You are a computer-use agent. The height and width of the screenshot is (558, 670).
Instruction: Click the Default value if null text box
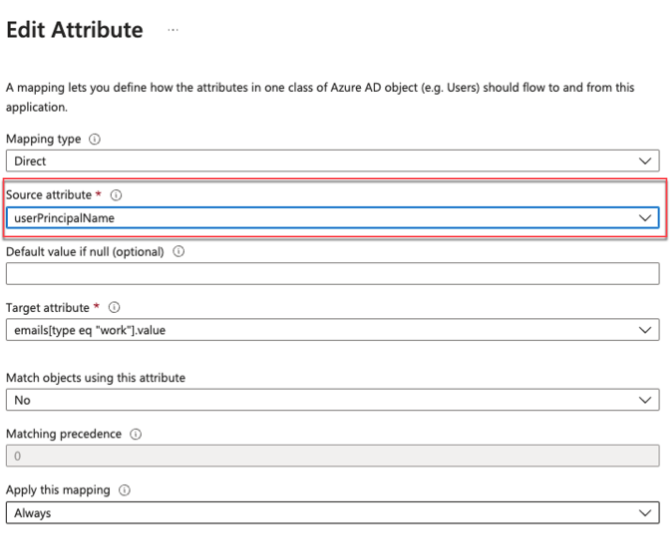click(332, 273)
